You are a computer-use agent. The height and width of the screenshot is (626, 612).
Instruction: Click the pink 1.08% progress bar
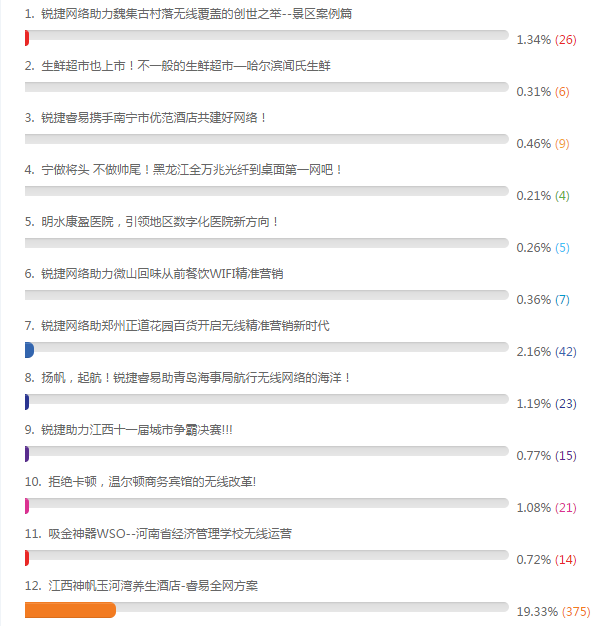pos(27,506)
